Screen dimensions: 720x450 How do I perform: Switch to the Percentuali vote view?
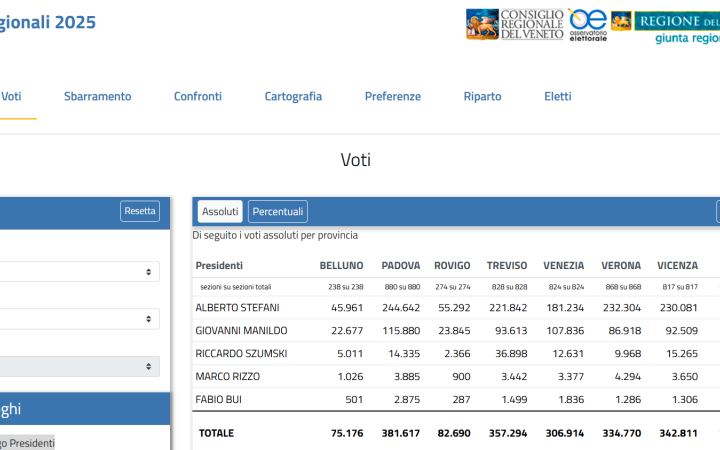tap(278, 212)
